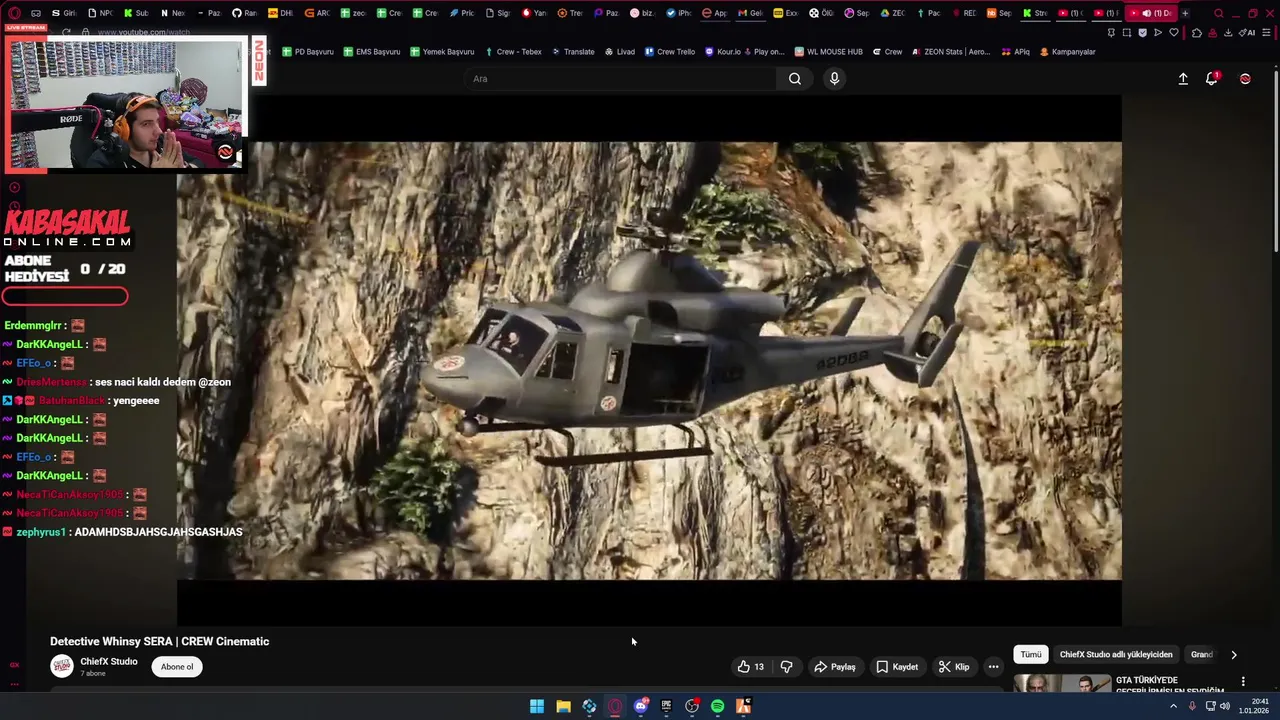This screenshot has height=720, width=1280.
Task: Select the 'Tümü' filter chip
Action: pos(1031,654)
